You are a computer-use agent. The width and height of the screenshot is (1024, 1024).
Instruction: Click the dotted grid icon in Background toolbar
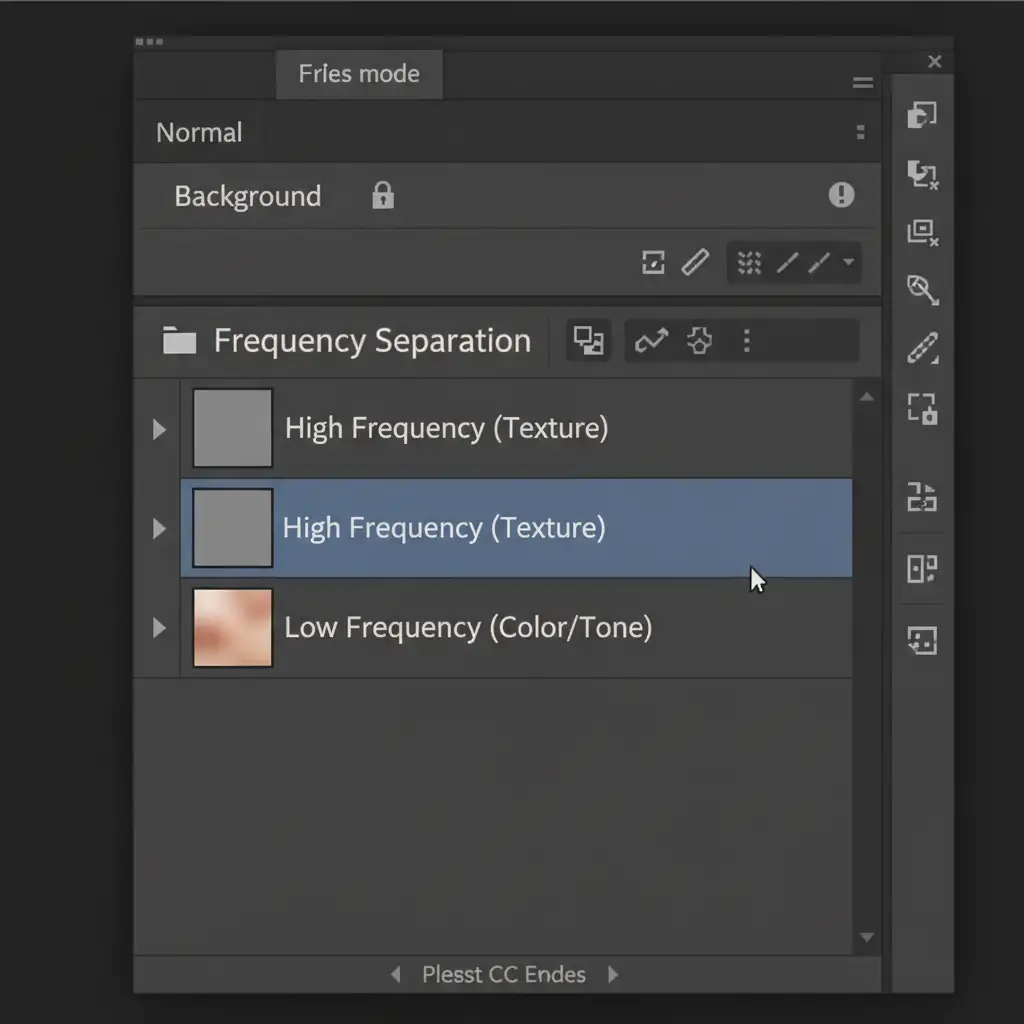click(749, 262)
